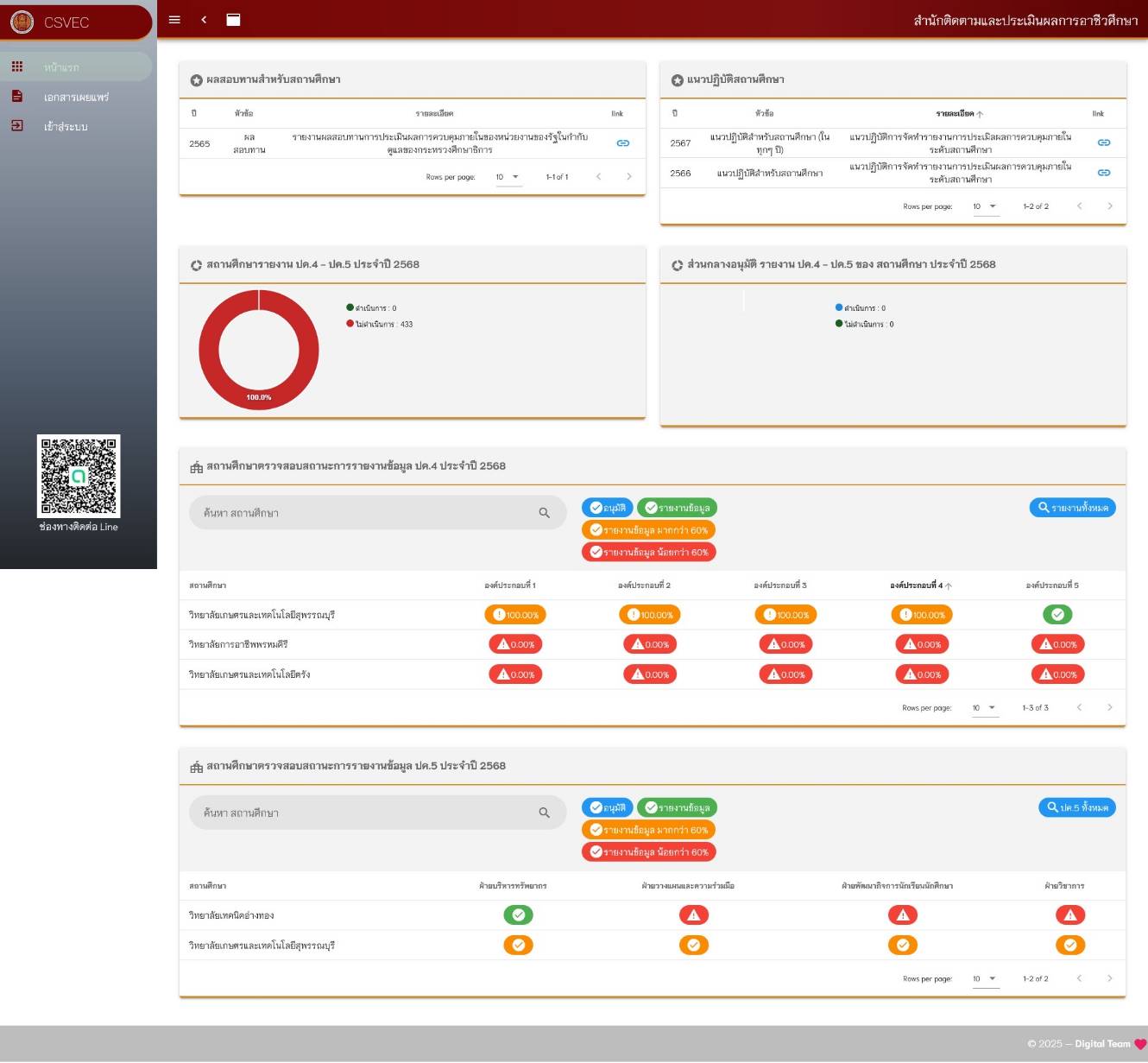Open the link icon for the 2567 guideline

tap(1103, 142)
